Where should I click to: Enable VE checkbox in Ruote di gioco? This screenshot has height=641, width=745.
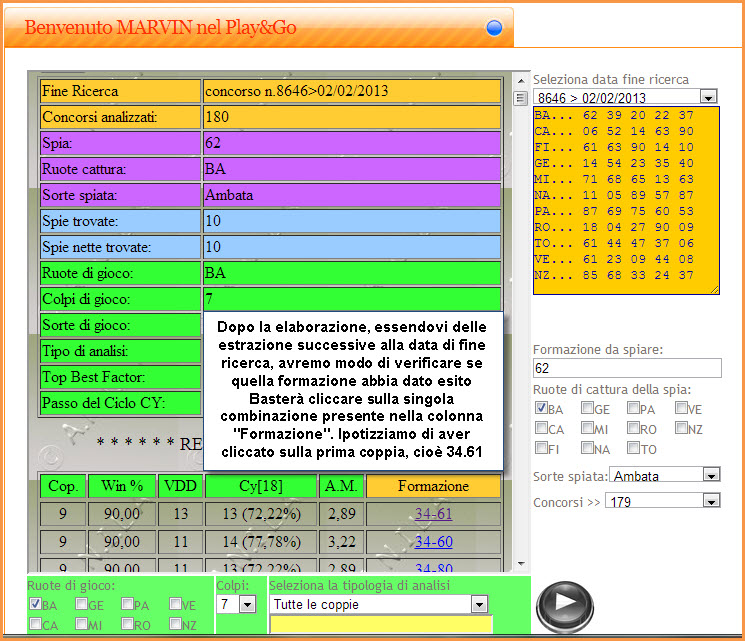tap(175, 603)
